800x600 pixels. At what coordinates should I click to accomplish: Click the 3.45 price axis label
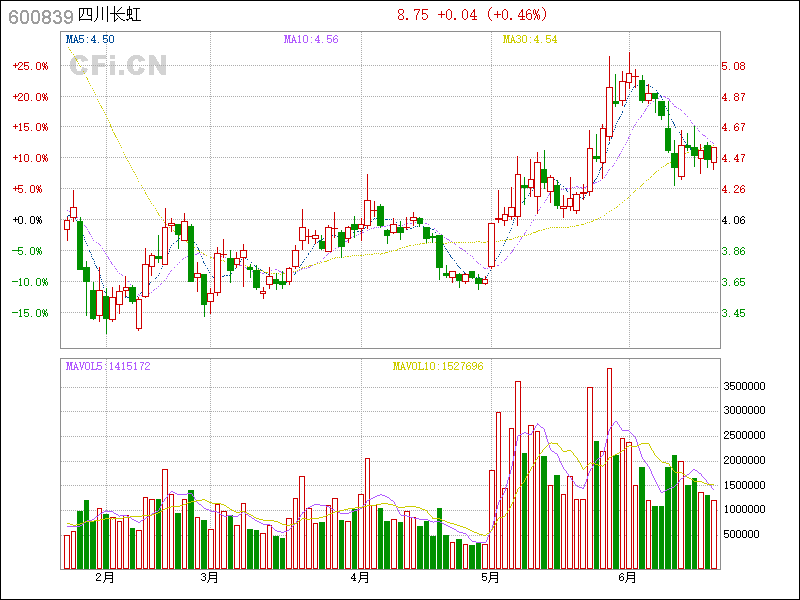(733, 313)
